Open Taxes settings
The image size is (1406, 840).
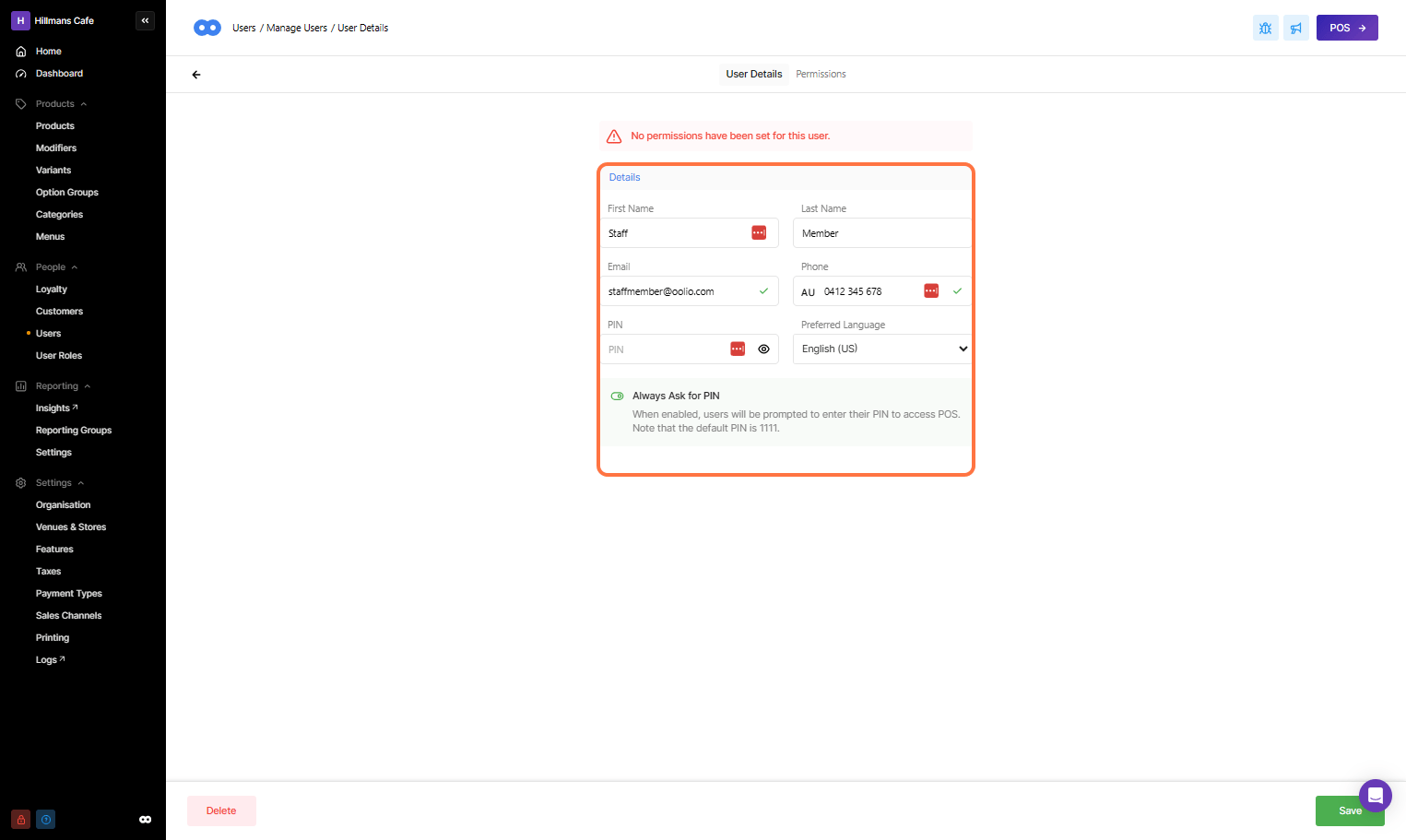49,572
